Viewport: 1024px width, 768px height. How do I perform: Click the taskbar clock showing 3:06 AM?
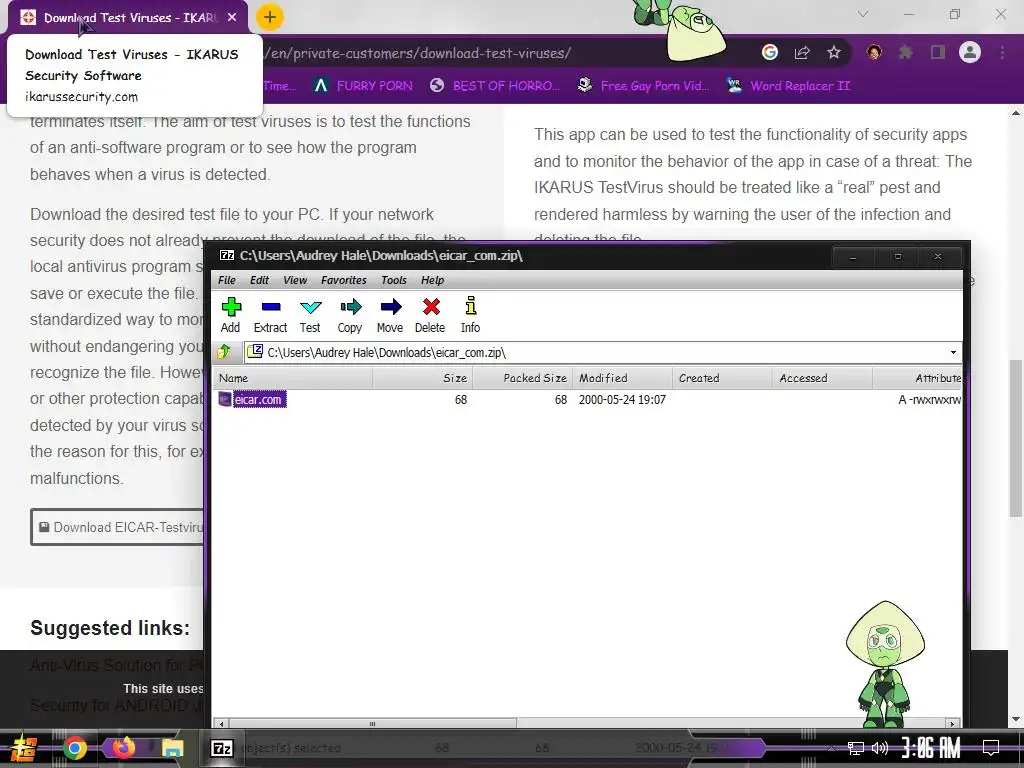[931, 748]
